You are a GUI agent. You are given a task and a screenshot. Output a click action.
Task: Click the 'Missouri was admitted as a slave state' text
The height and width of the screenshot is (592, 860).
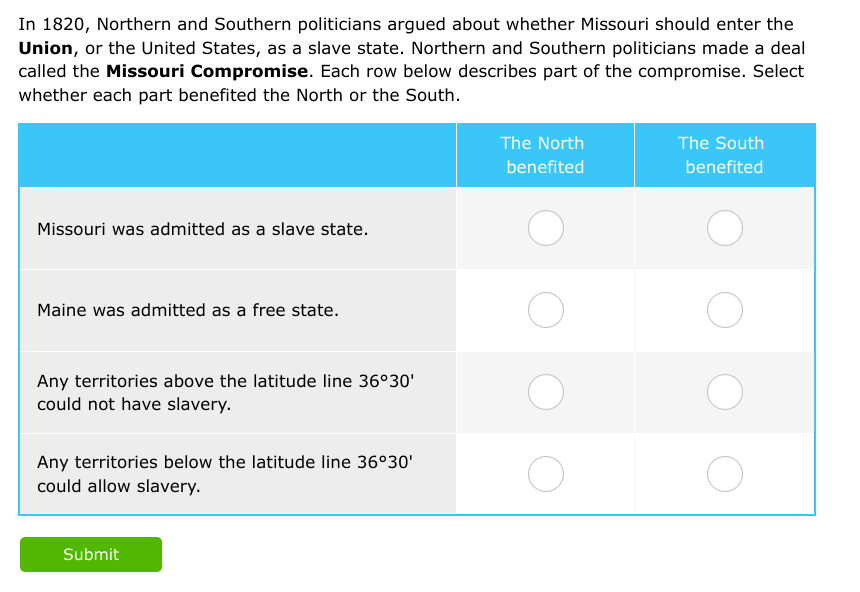[x=202, y=229]
